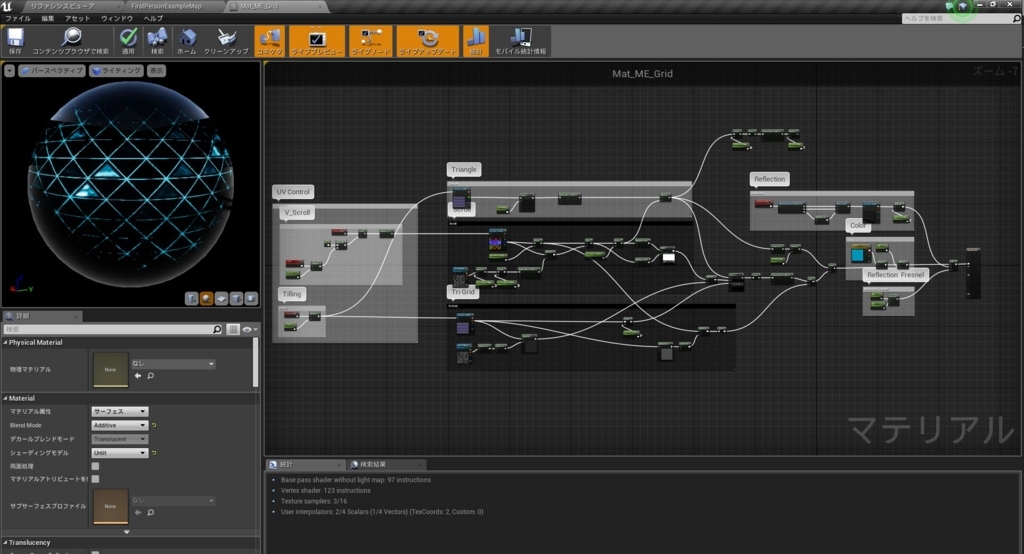Set the preview mesh to cylinder
Screen dimensions: 1024x554
(x=191, y=299)
